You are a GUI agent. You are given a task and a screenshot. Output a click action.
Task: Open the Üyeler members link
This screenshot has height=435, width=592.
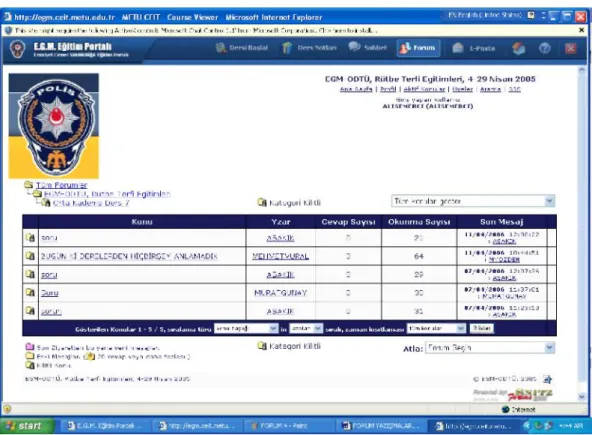coord(462,89)
